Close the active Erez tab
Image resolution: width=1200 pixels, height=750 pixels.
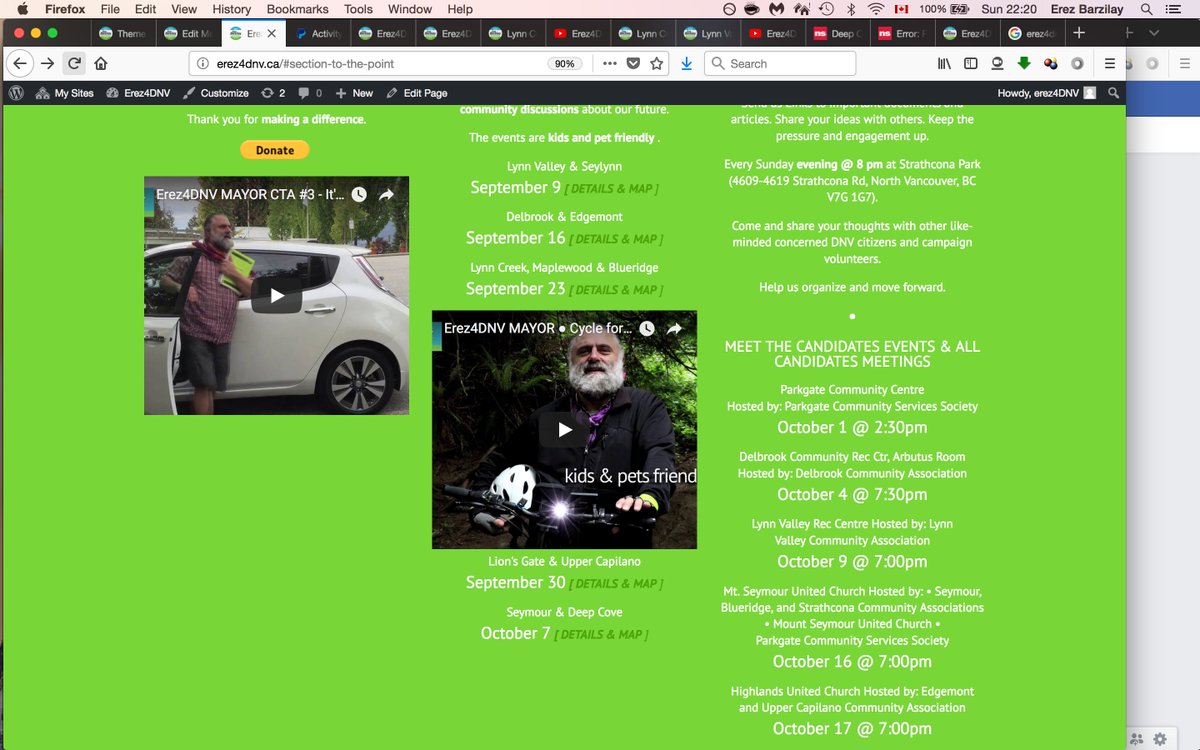click(272, 33)
